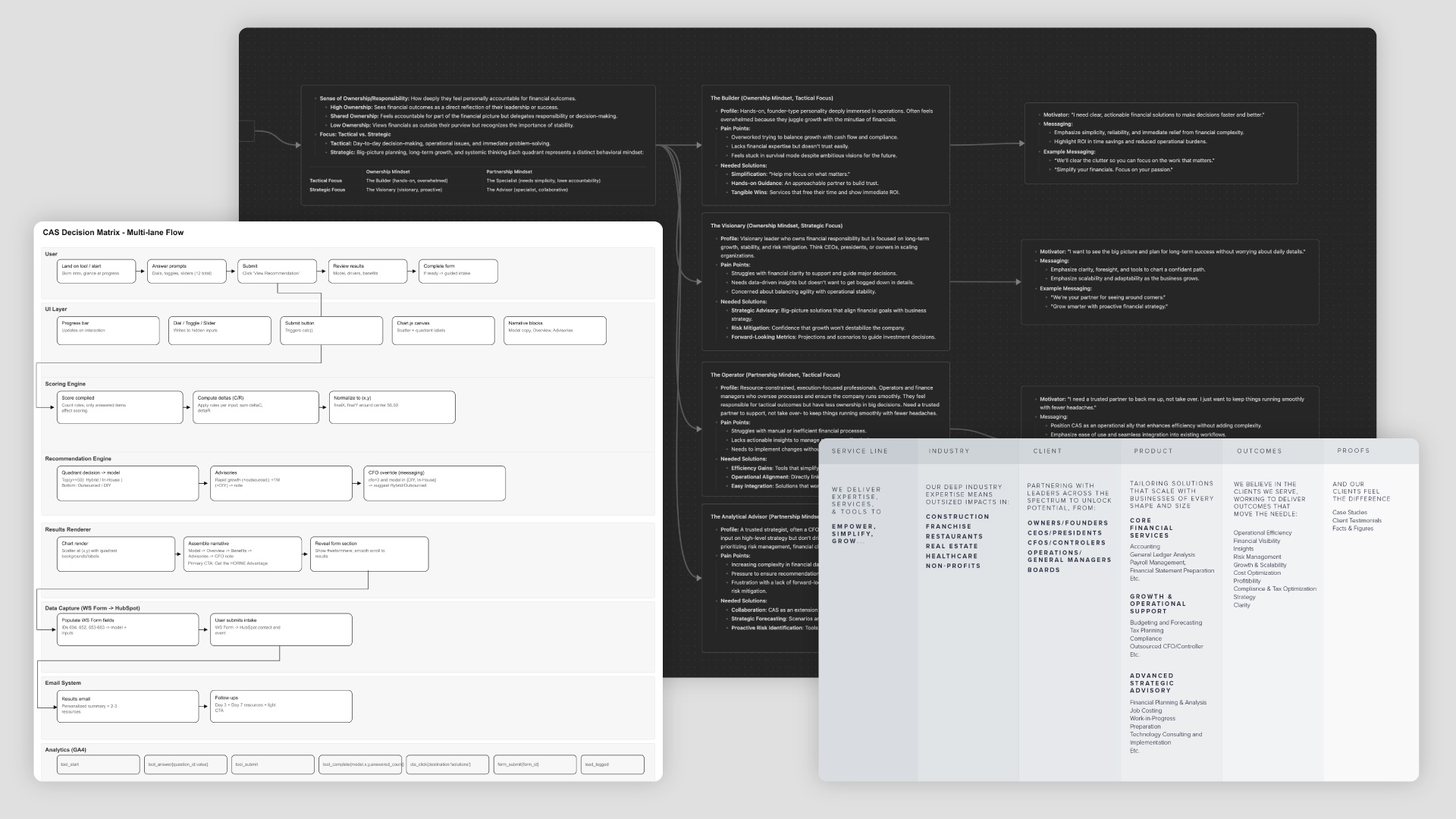Click the 'Progress bar' node in UI Layer
The height and width of the screenshot is (819, 1456).
[108, 330]
